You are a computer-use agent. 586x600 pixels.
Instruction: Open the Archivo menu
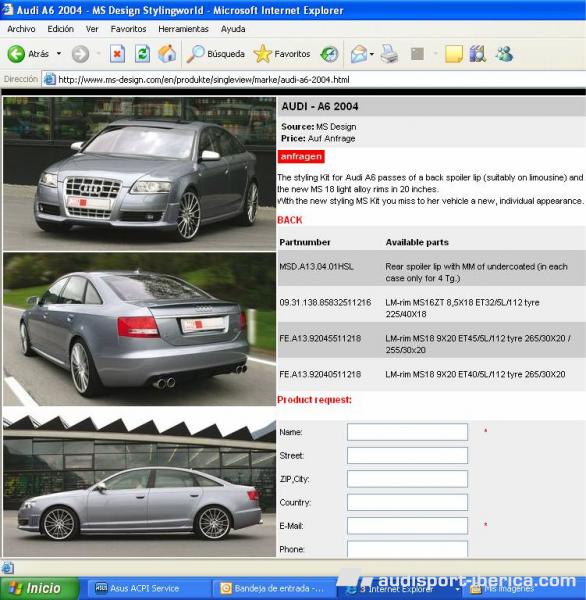(x=21, y=29)
